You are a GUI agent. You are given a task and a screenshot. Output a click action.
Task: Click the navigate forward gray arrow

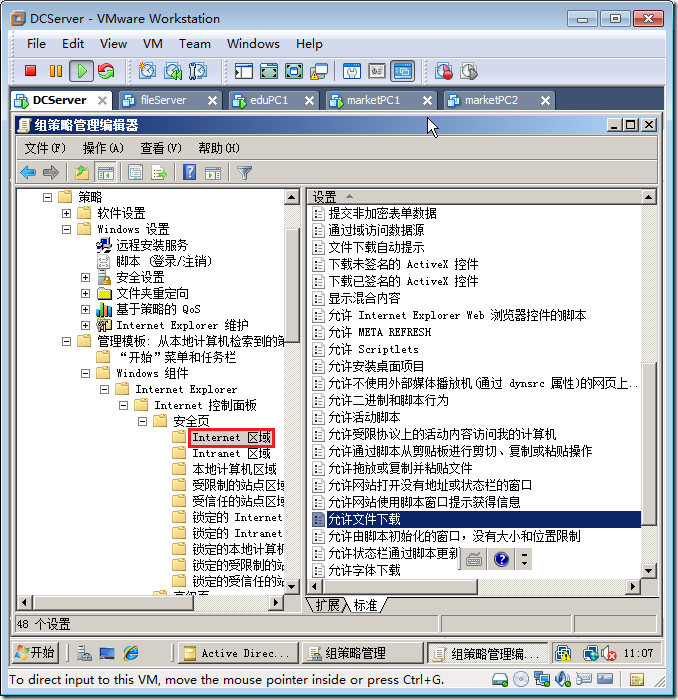[x=50, y=172]
